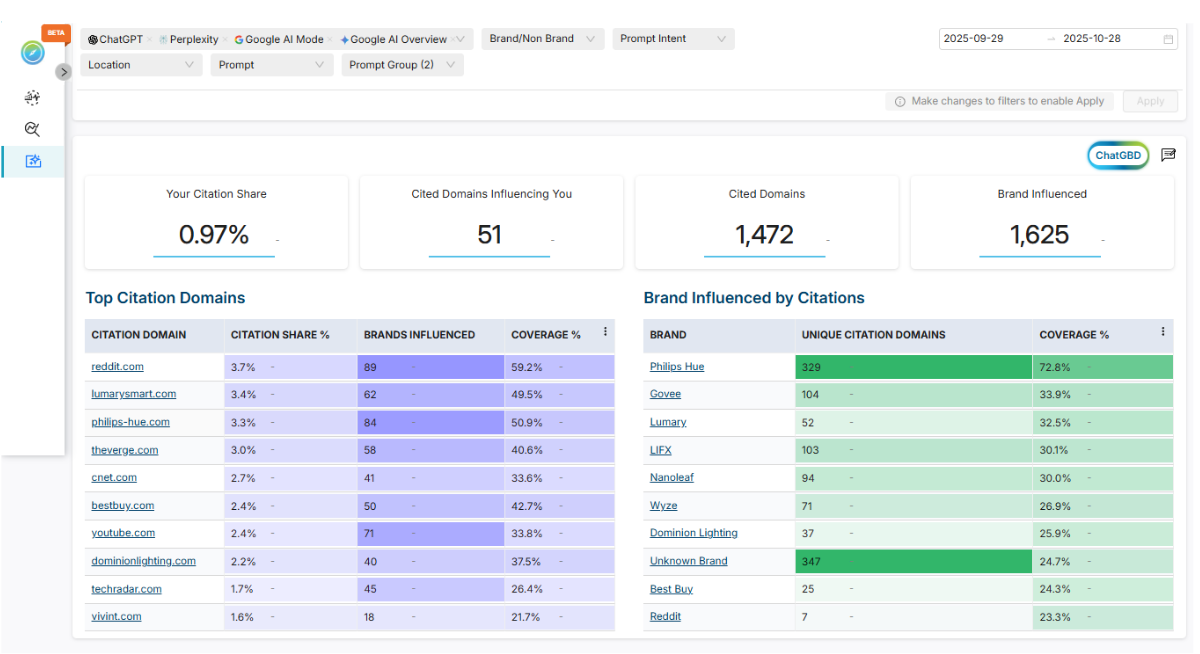
Task: Open the first sidebar icon with sparkles
Action: [33, 97]
